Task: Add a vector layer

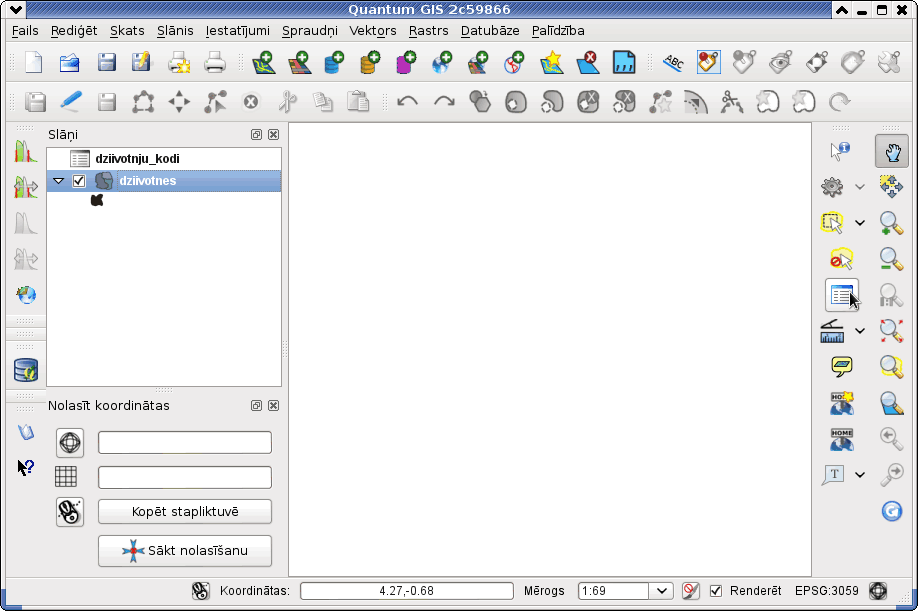Action: (264, 62)
